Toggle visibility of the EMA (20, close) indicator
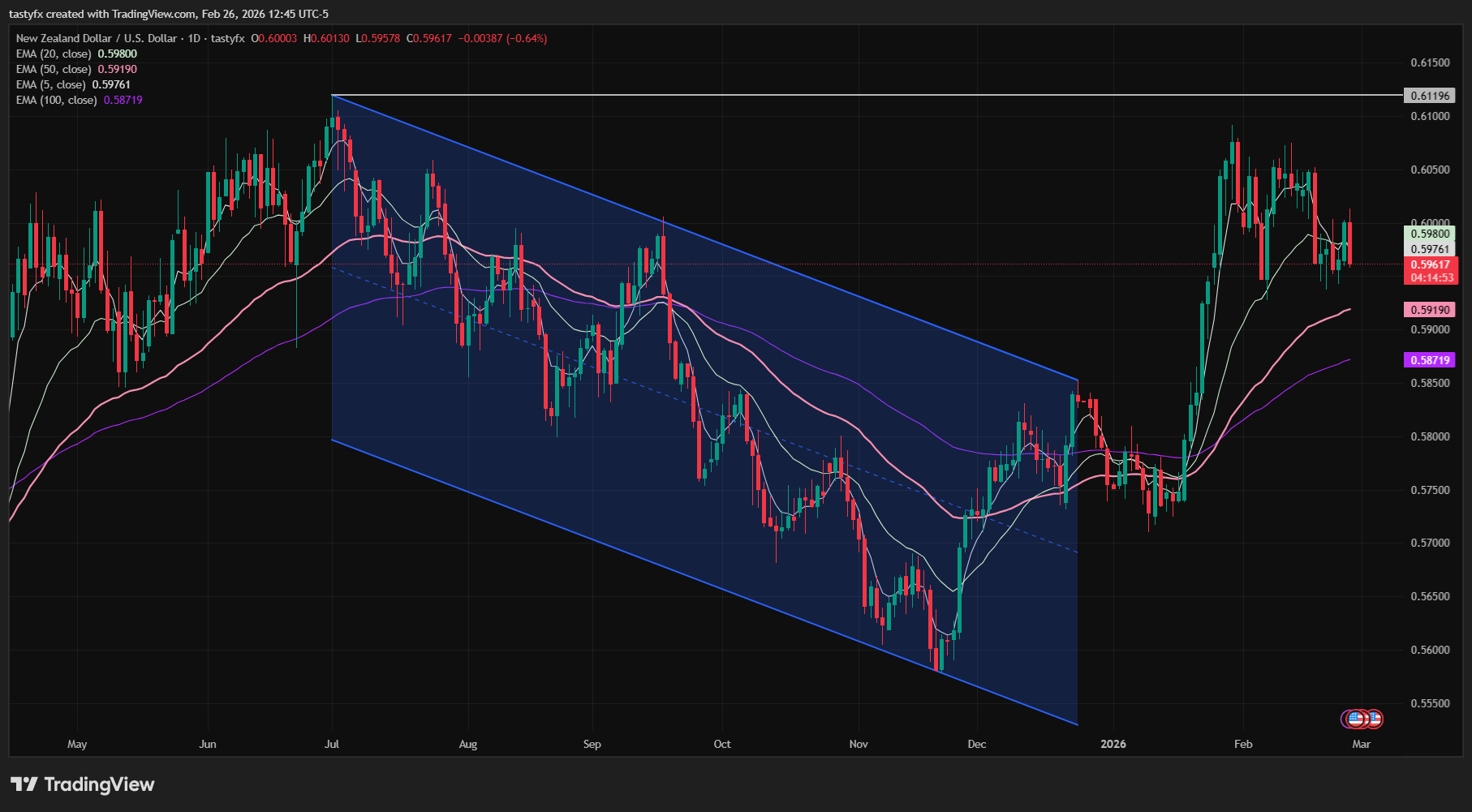1472x812 pixels. pyautogui.click(x=53, y=54)
